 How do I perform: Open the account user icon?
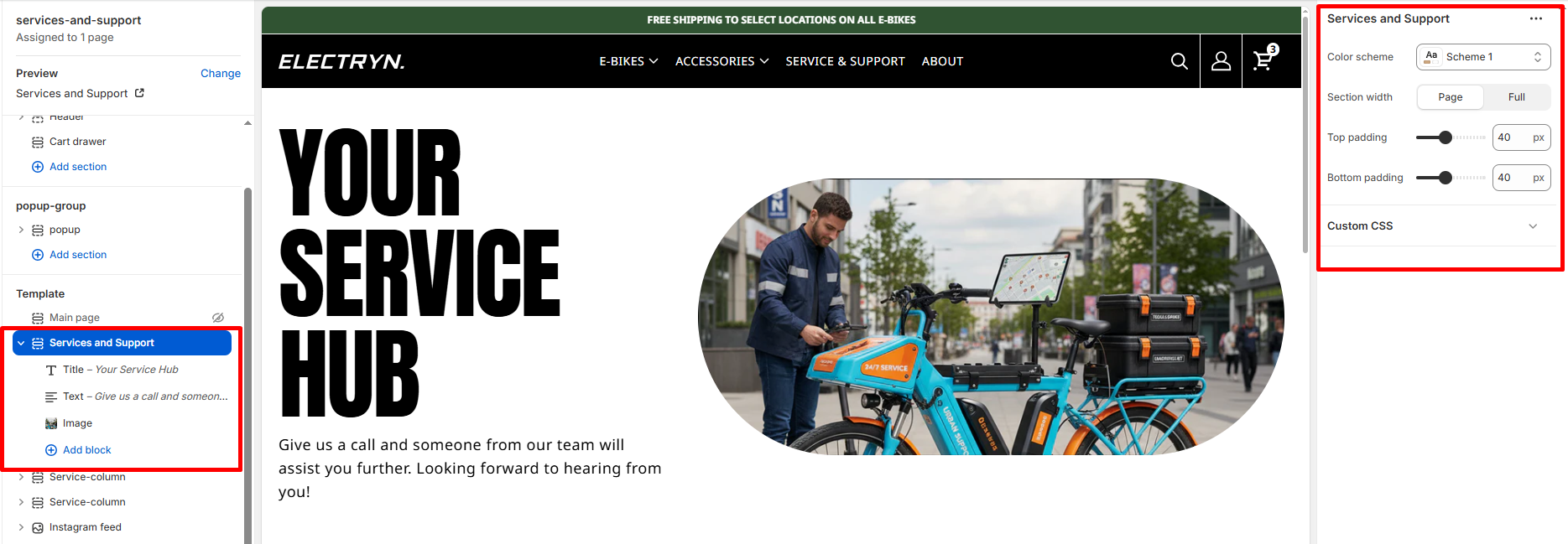[x=1221, y=61]
